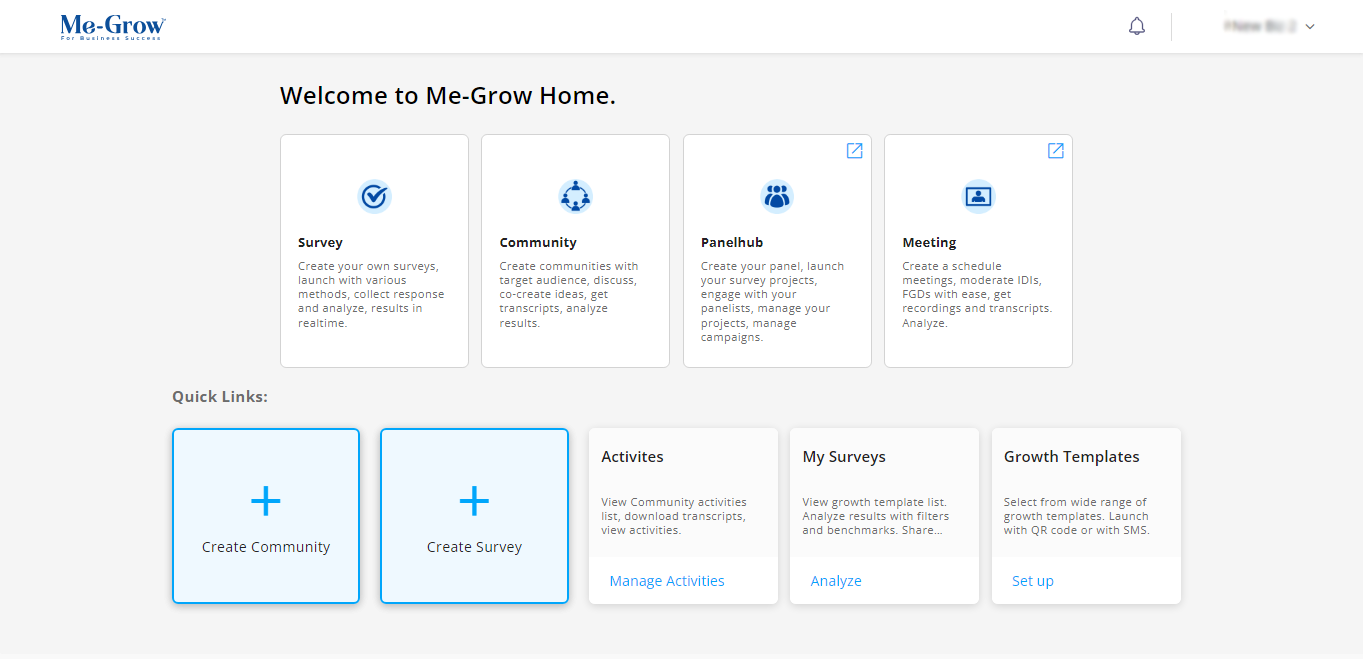Click the Survey checkmark icon
Viewport: 1363px width, 660px height.
[374, 196]
